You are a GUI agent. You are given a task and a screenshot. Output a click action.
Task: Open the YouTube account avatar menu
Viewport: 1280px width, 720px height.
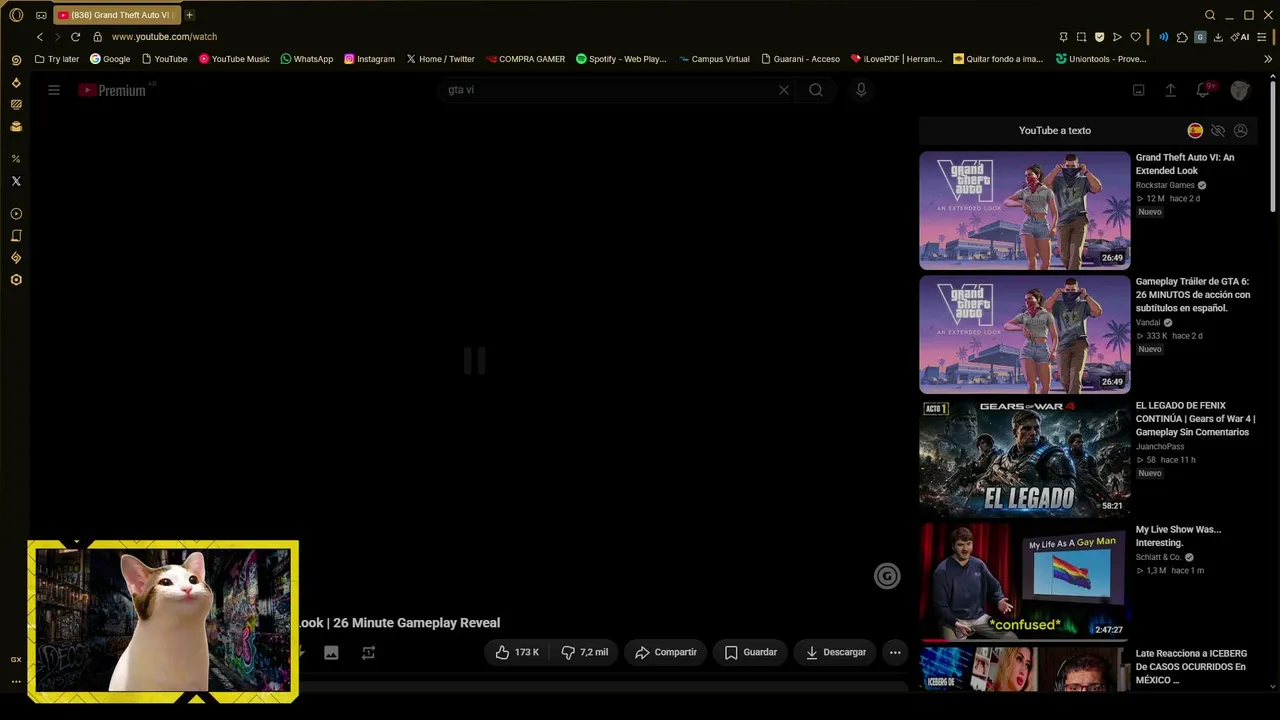point(1240,90)
